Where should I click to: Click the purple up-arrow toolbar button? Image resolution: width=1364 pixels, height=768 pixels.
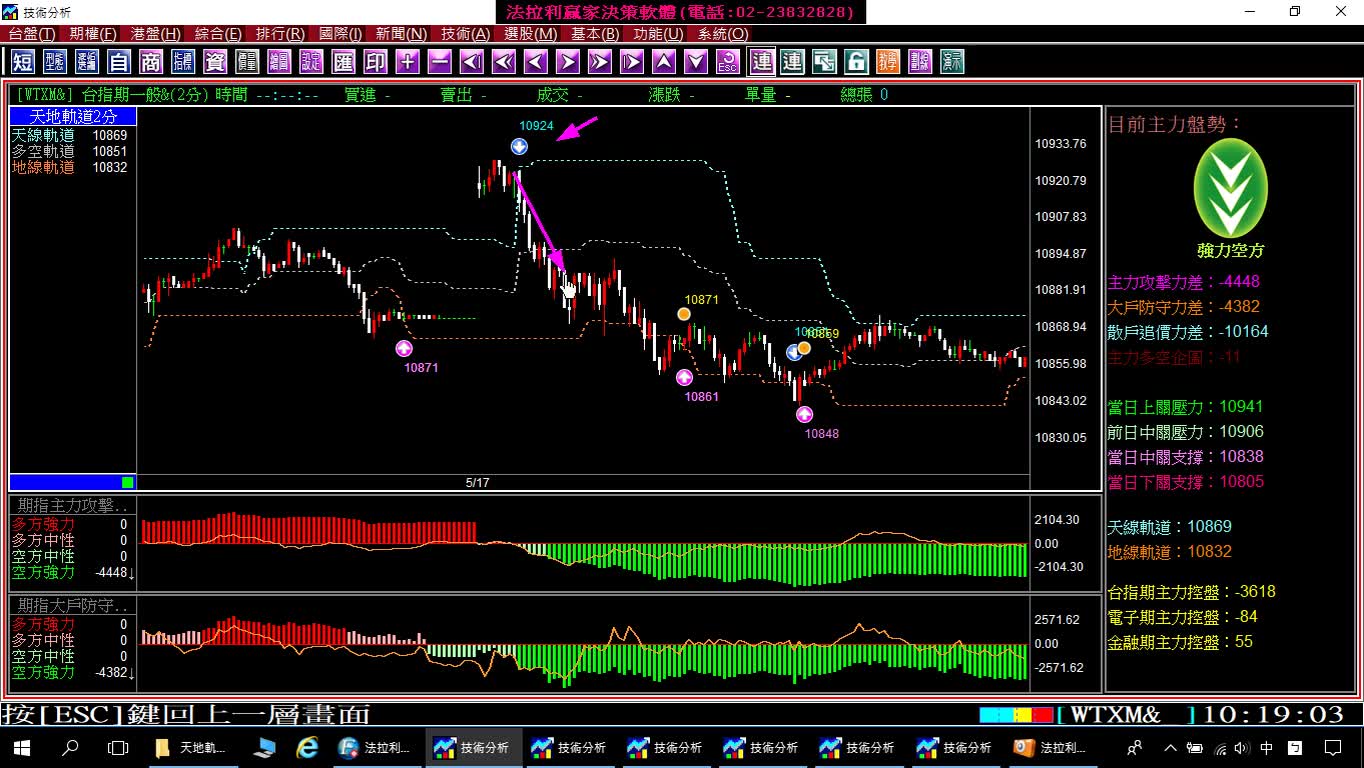(664, 62)
